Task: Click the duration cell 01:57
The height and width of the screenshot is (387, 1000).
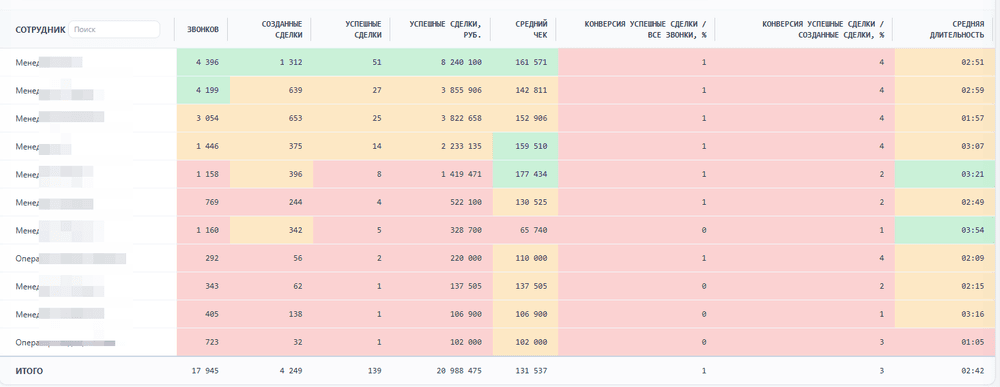Action: point(945,119)
